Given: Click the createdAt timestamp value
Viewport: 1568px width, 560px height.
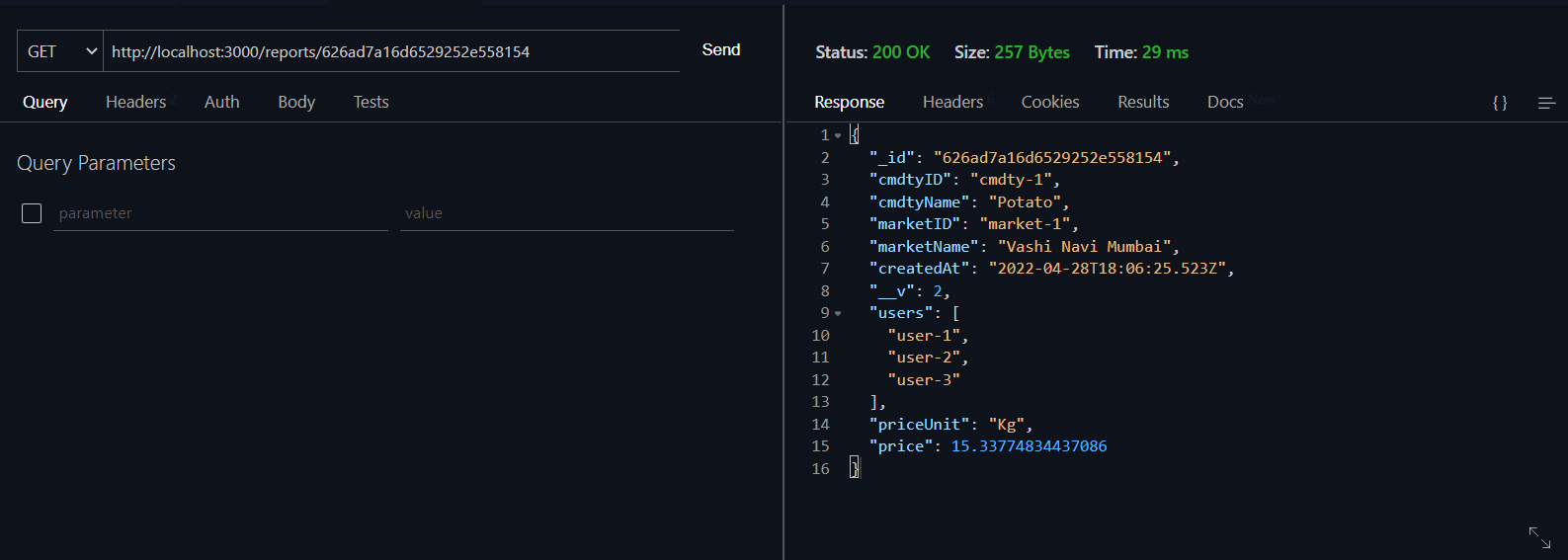Looking at the screenshot, I should coord(1108,269).
